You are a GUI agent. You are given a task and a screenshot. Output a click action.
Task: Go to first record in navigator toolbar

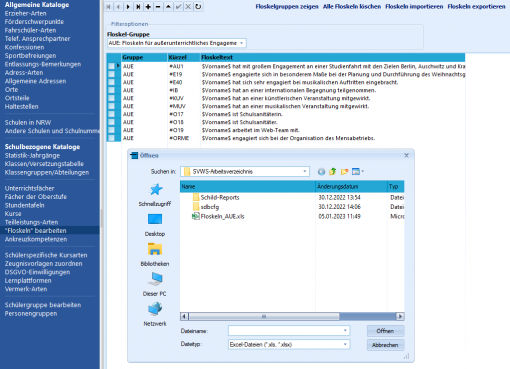tap(108, 7)
